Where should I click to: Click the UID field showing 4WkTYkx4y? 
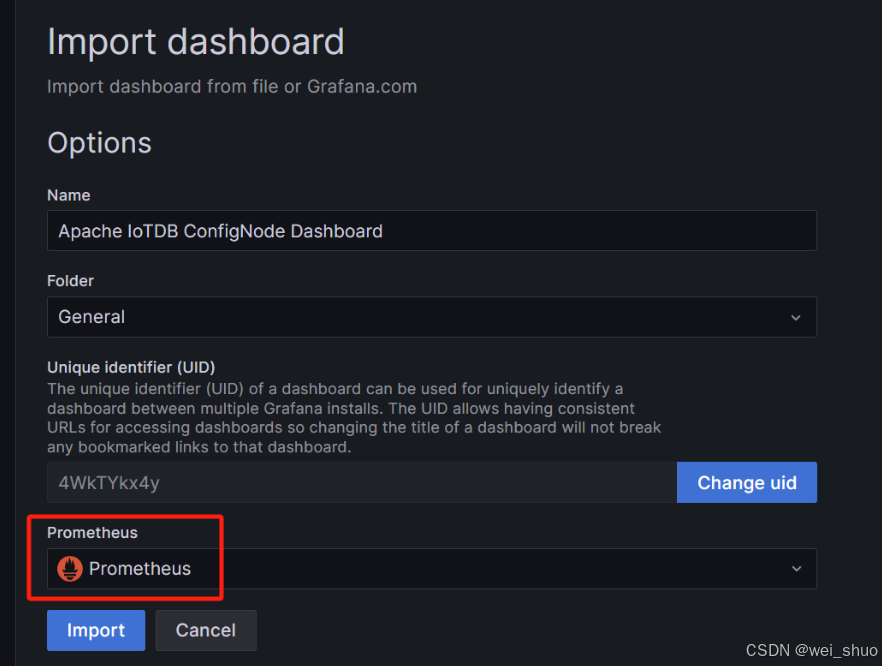360,483
